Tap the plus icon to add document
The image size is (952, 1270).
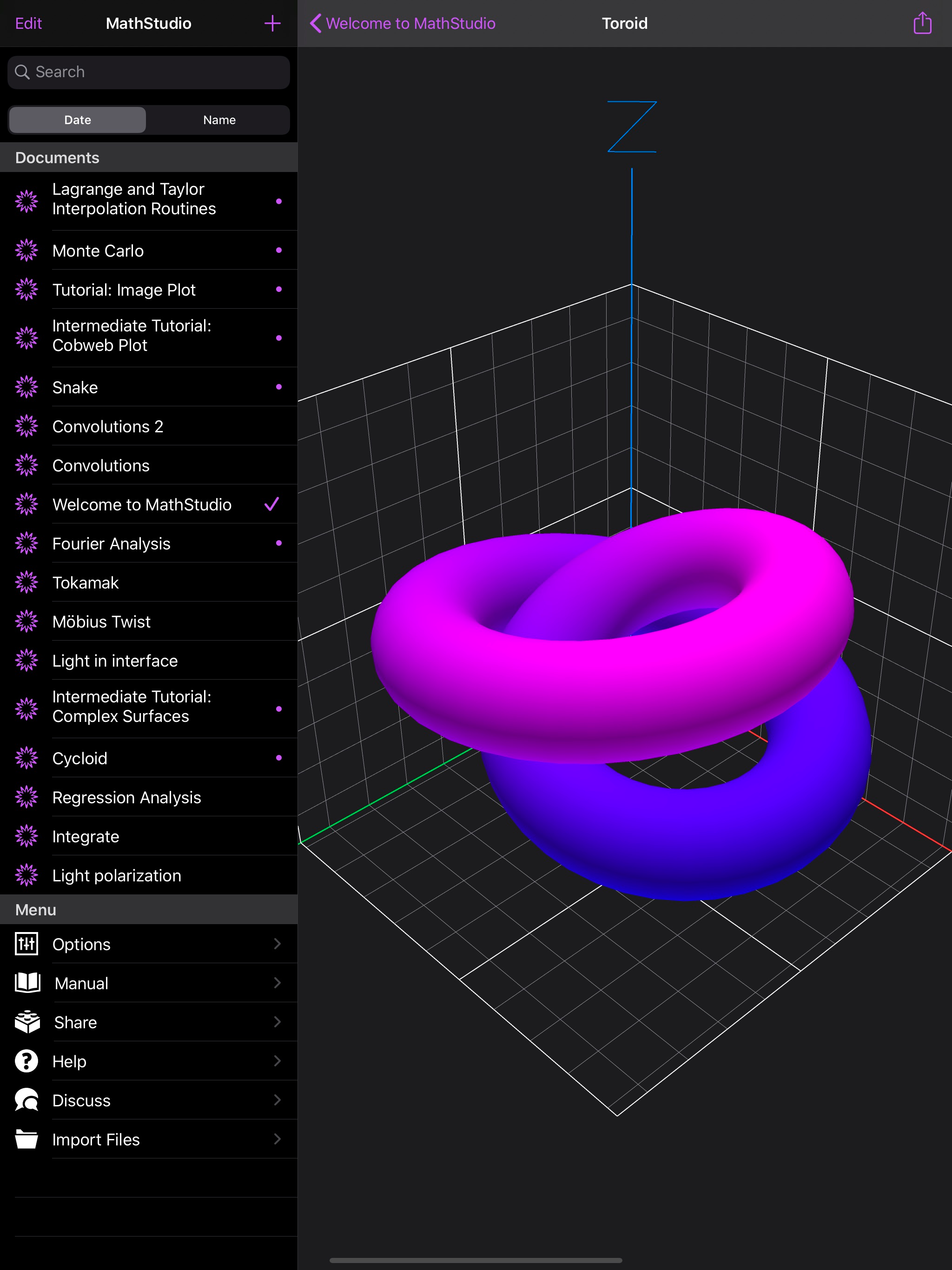point(272,24)
